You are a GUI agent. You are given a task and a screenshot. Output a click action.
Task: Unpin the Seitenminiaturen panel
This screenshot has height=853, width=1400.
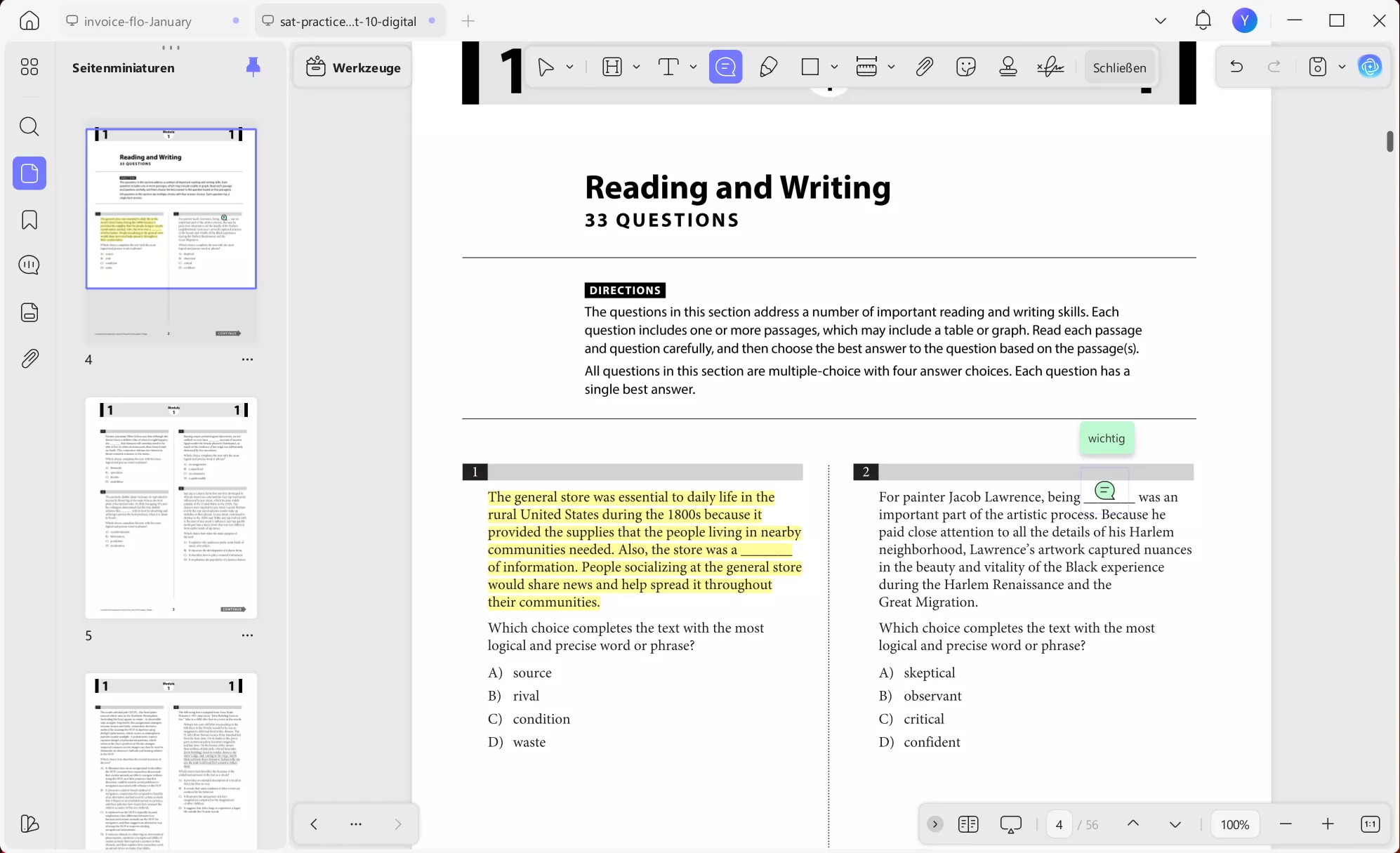tap(253, 67)
